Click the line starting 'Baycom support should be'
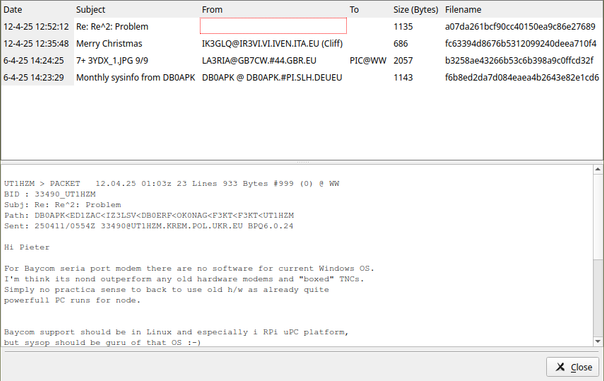Viewport: 604px width, 381px height. [176, 332]
